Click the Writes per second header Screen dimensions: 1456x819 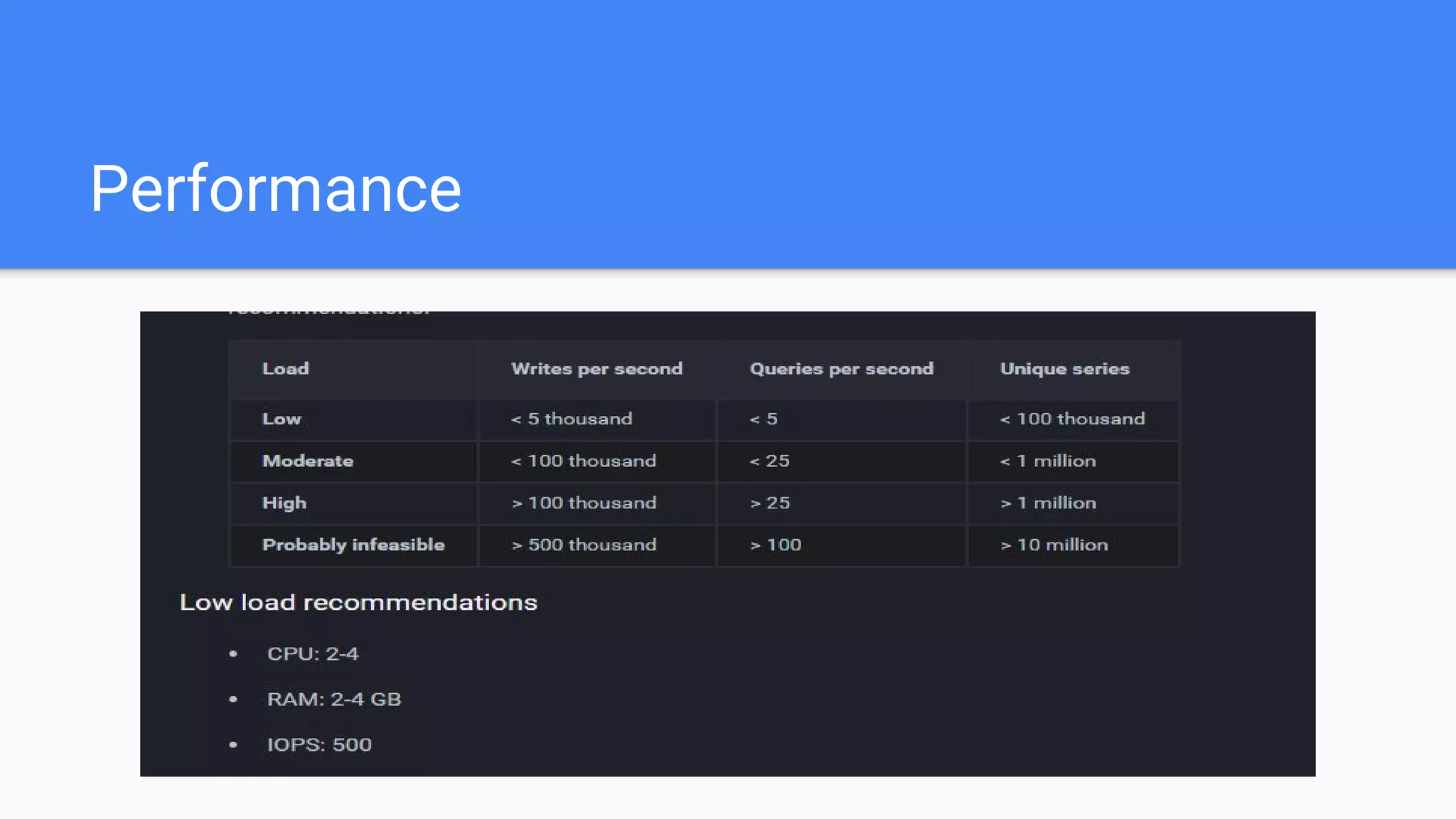pyautogui.click(x=596, y=369)
